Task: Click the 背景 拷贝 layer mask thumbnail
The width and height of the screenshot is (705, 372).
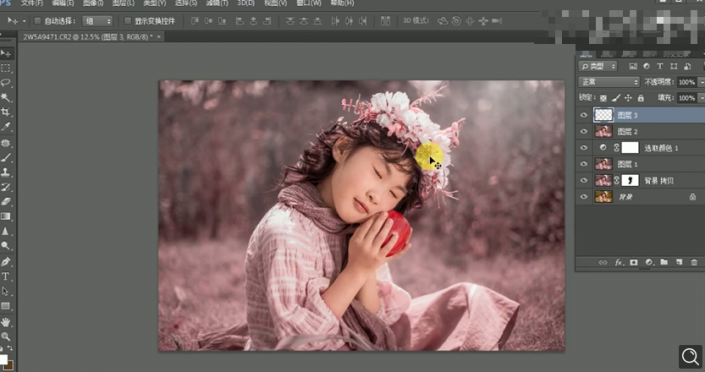Action: pos(629,180)
